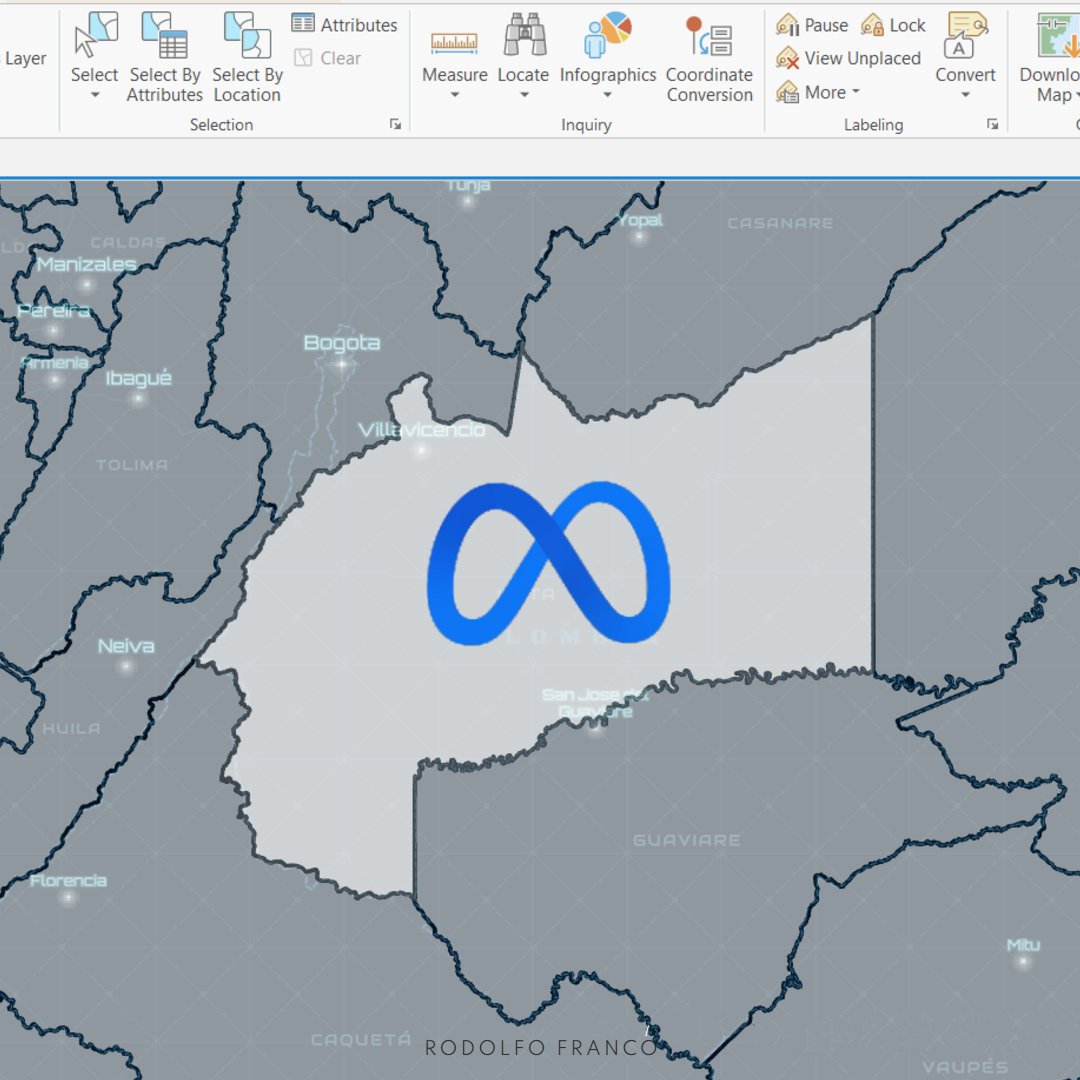Pause labeling

[x=812, y=25]
